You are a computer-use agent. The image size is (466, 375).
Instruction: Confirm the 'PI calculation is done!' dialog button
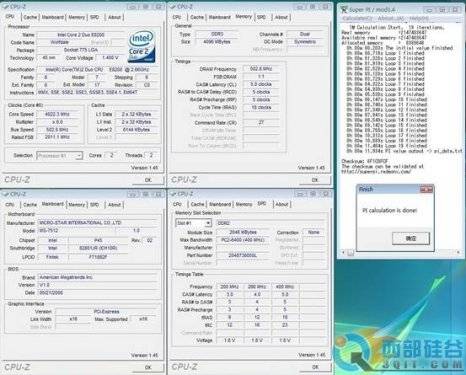[x=411, y=238]
